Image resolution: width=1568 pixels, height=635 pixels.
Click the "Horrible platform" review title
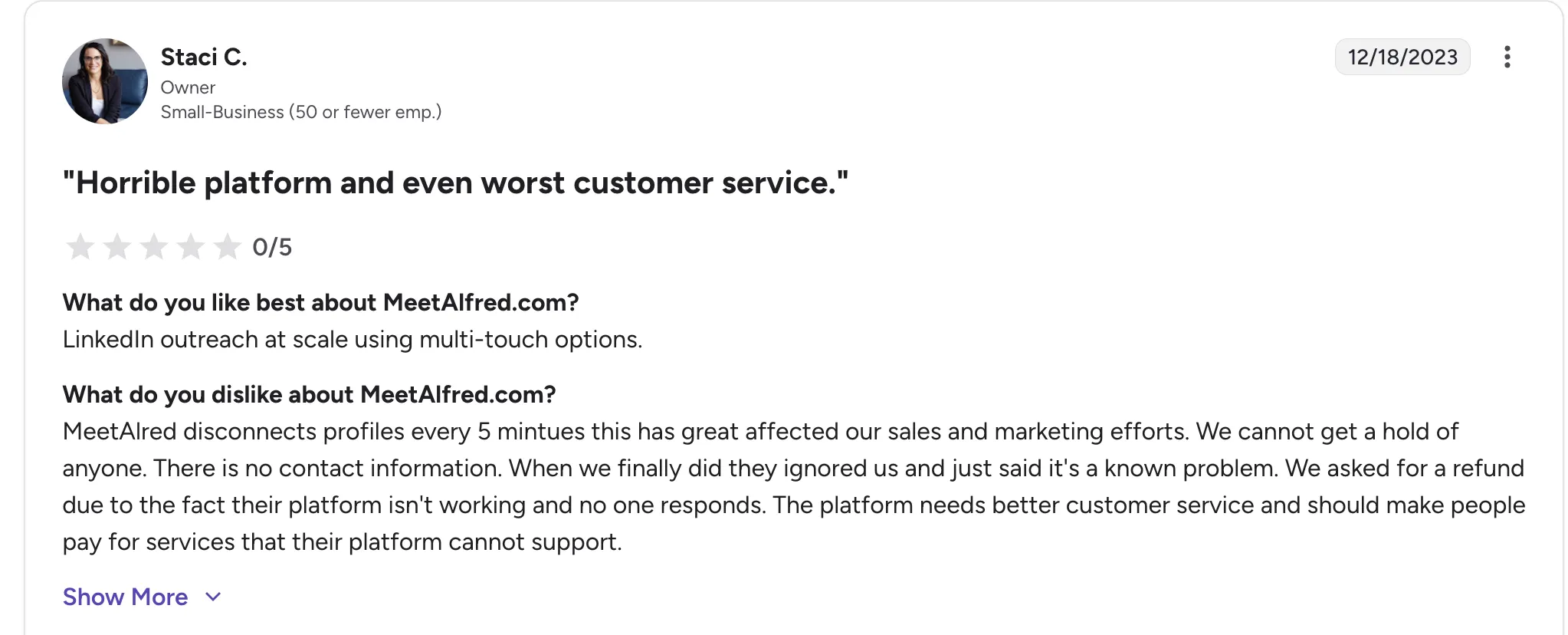(x=455, y=183)
